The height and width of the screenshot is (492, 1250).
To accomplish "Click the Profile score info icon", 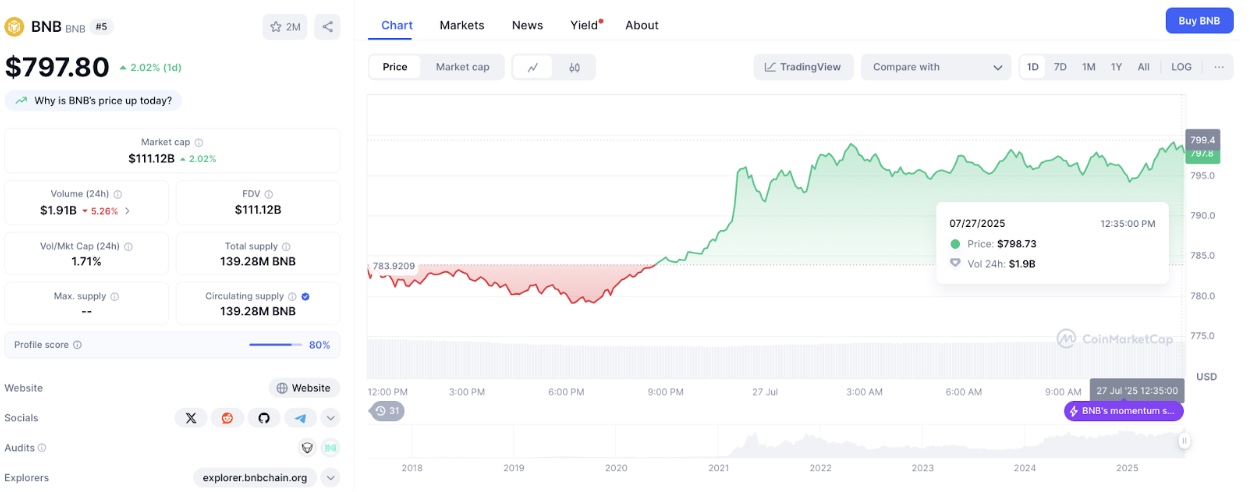I will pos(78,345).
